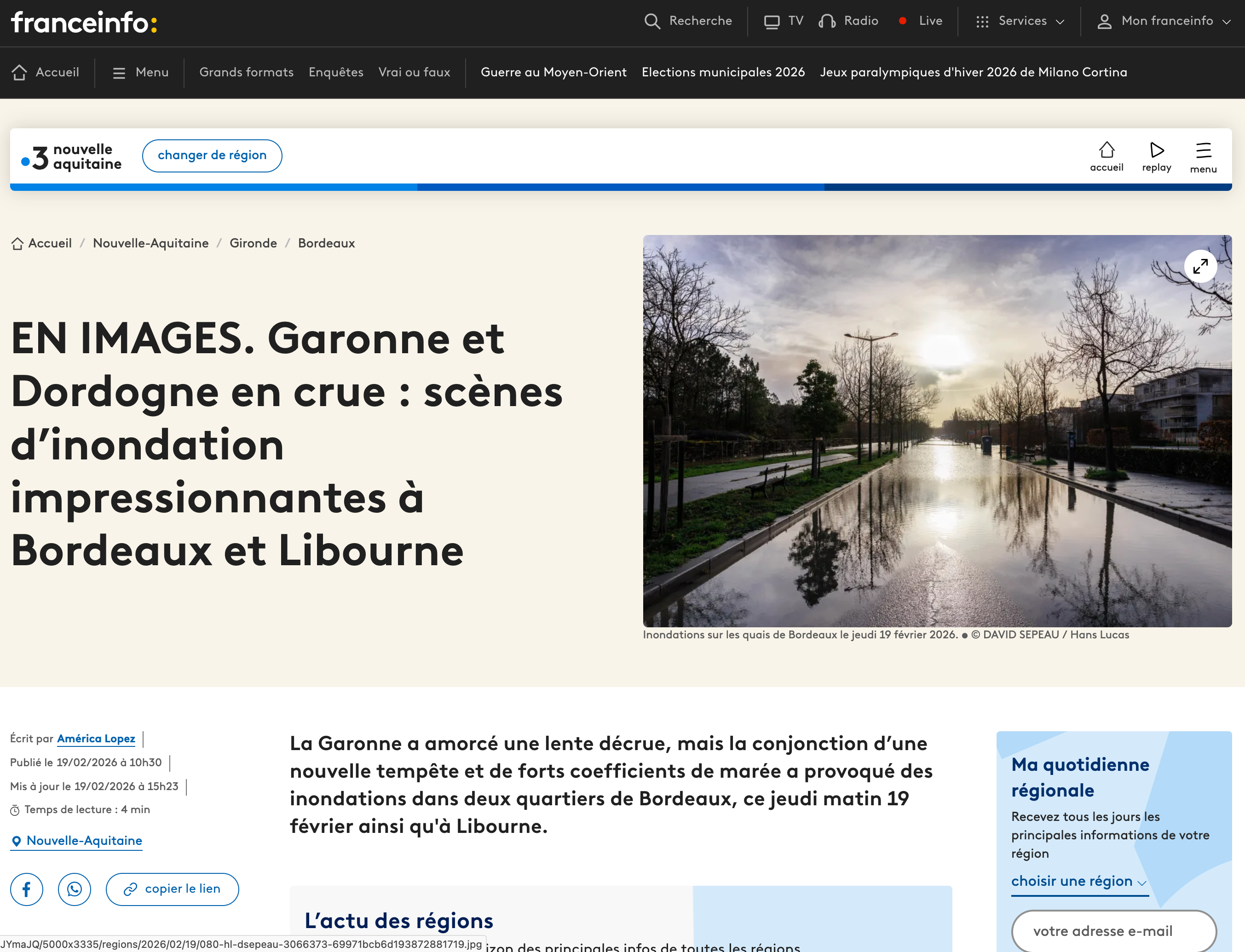
Task: Open the TV screen icon
Action: tap(771, 22)
